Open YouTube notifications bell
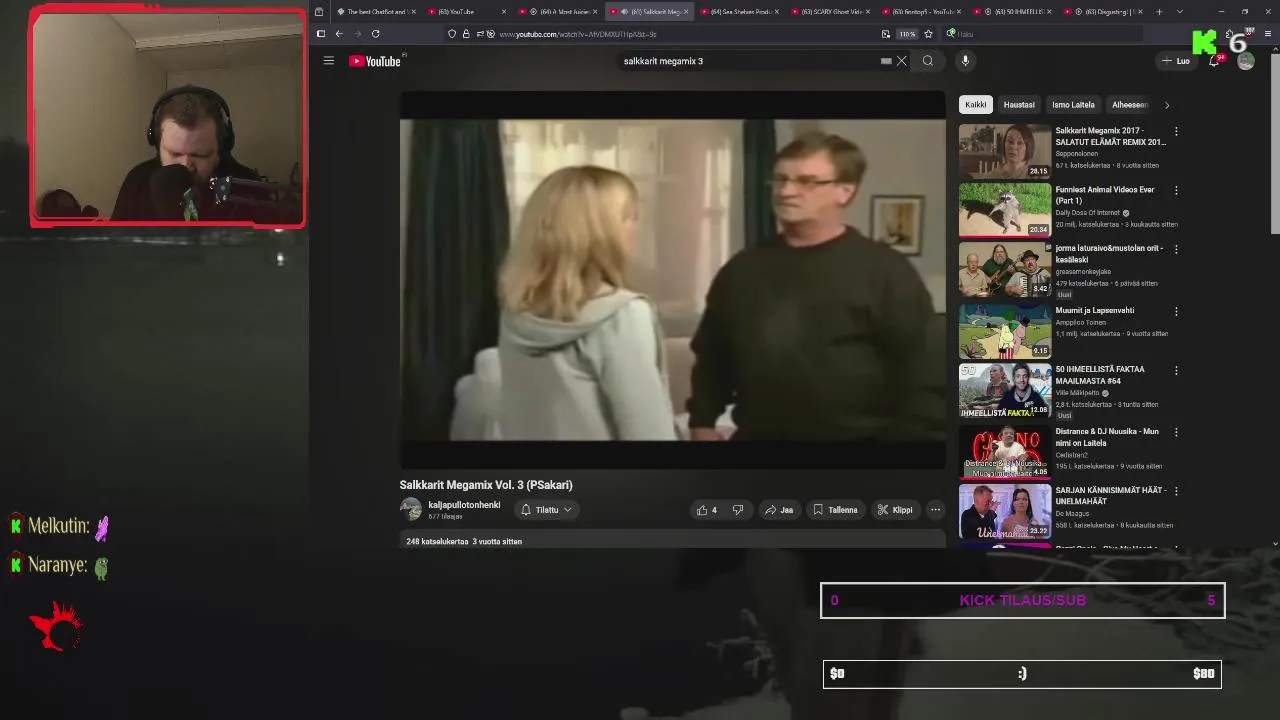Screen dimensions: 1280x720 point(1214,61)
